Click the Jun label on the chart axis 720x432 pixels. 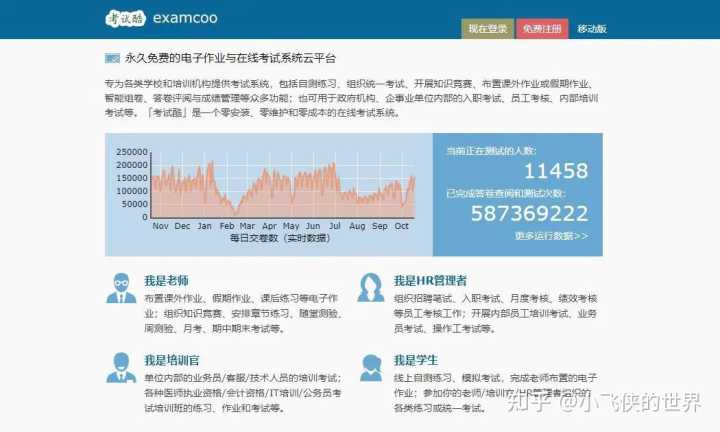tap(313, 226)
